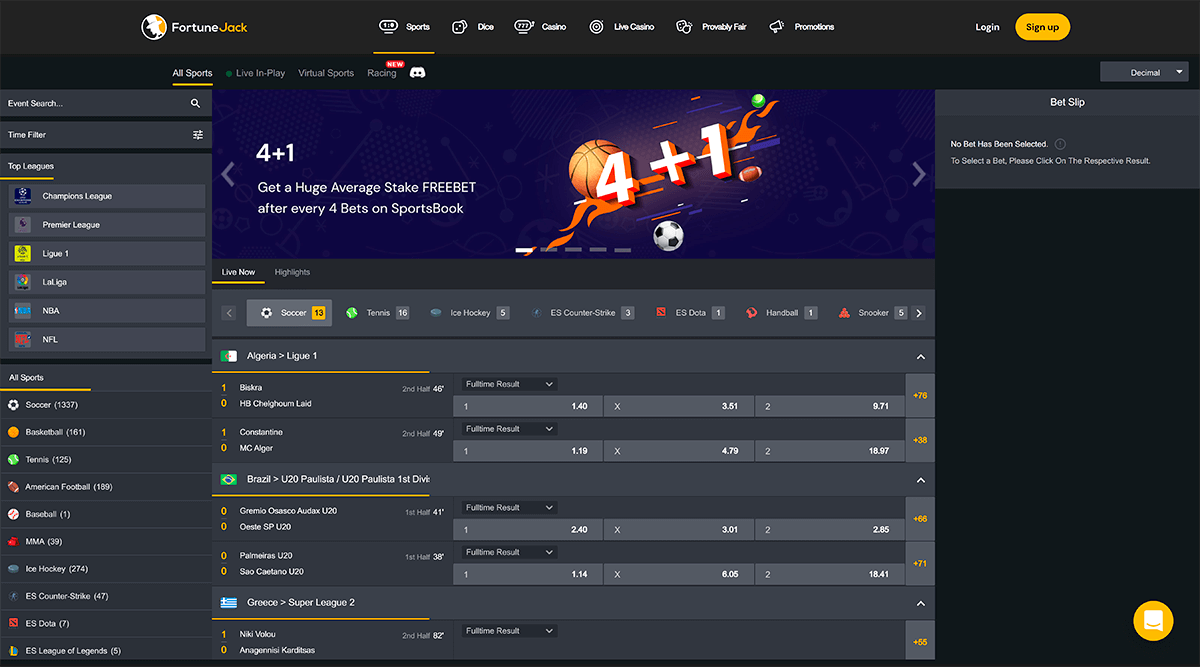The image size is (1200, 667).
Task: Open Basketball (161) in All Sports
Action: coord(105,432)
